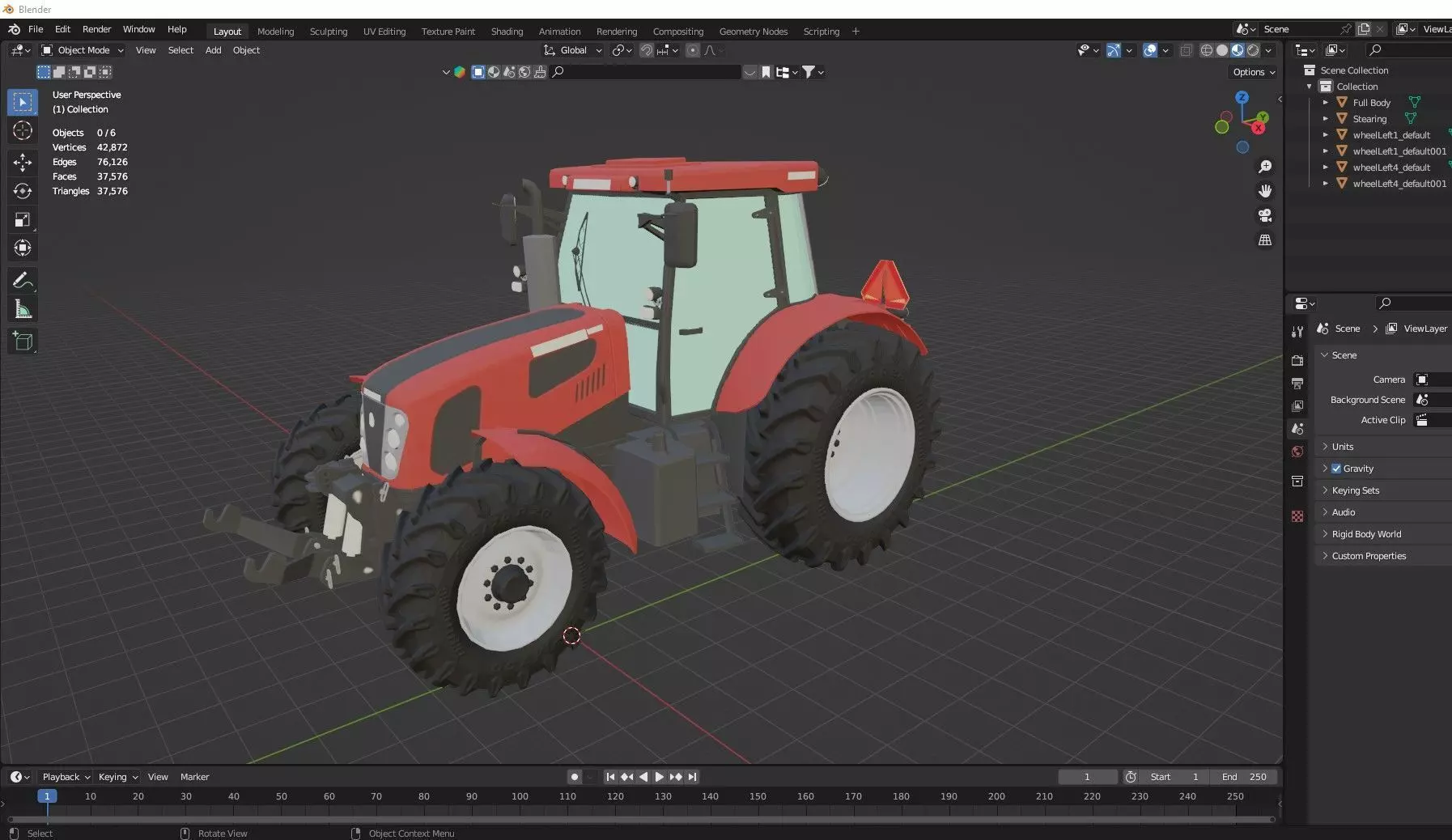Open the Output properties tab icon

coord(1297,383)
